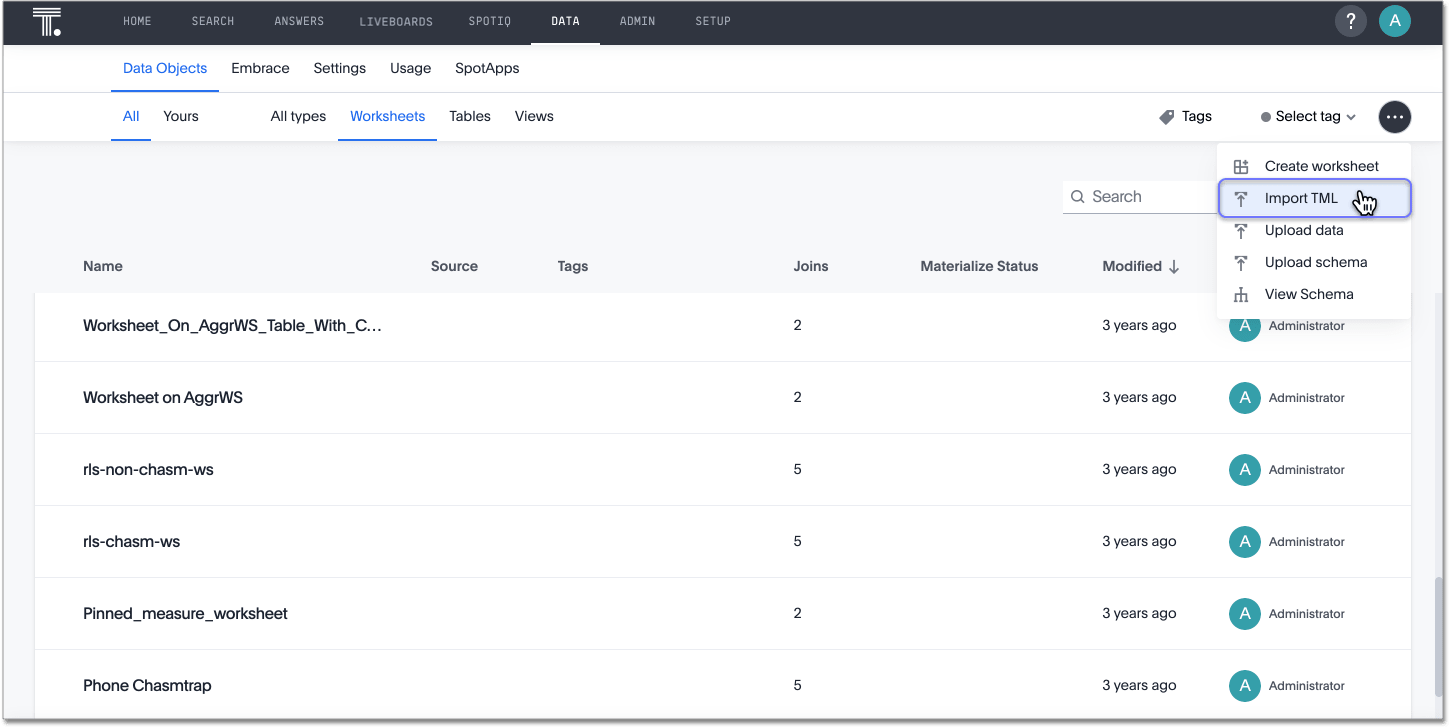Image resolution: width=1450 pixels, height=728 pixels.
Task: Focus the Search input field
Action: [x=1140, y=197]
